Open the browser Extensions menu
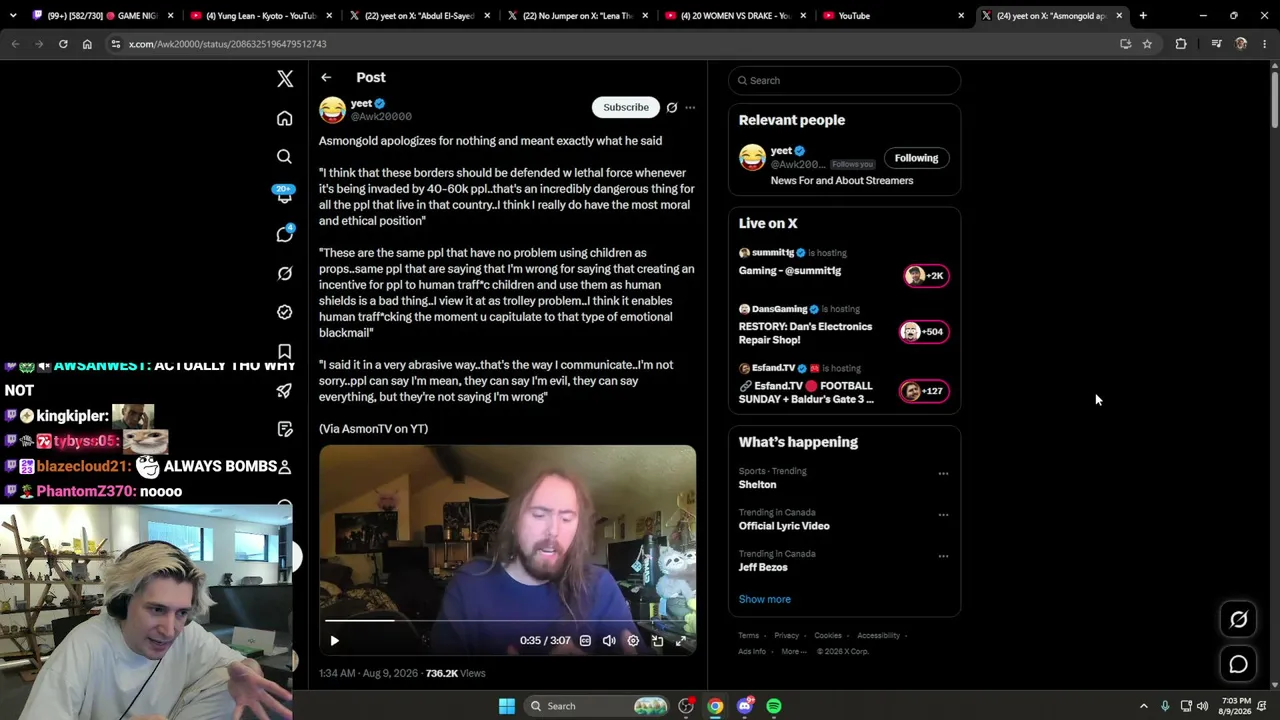Image resolution: width=1280 pixels, height=720 pixels. [x=1181, y=44]
